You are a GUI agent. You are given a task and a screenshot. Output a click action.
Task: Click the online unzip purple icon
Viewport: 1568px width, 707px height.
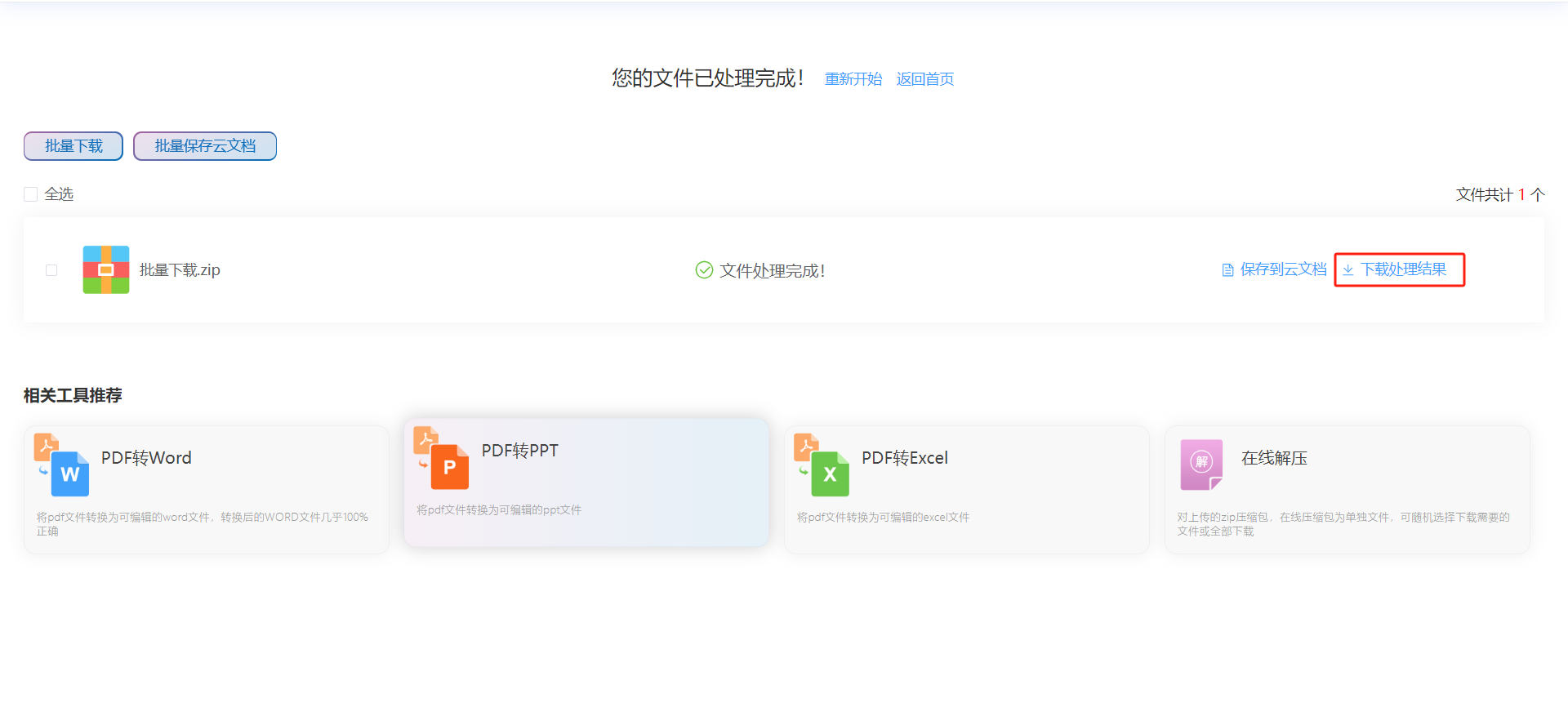click(x=1201, y=465)
